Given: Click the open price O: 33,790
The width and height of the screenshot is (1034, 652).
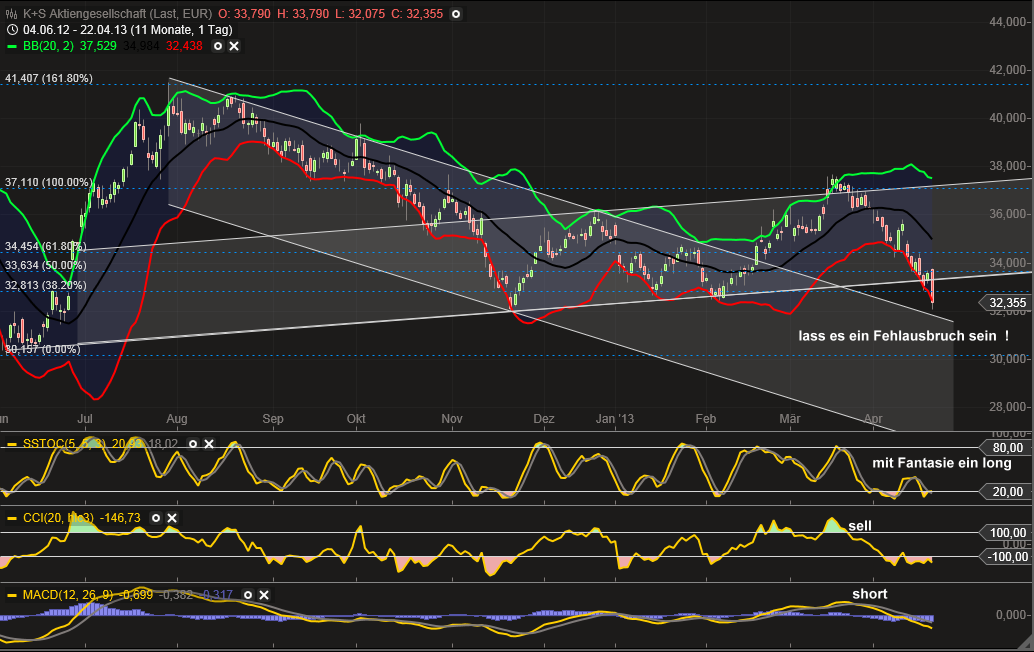Looking at the screenshot, I should point(244,14).
